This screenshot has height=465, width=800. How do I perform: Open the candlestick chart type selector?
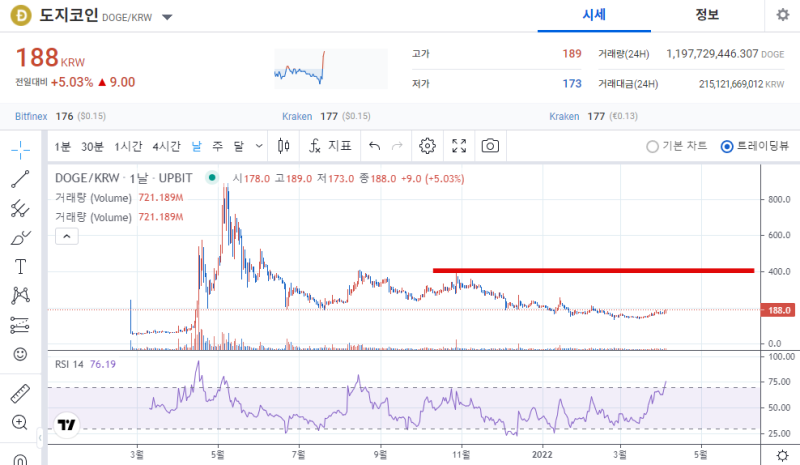[x=284, y=146]
